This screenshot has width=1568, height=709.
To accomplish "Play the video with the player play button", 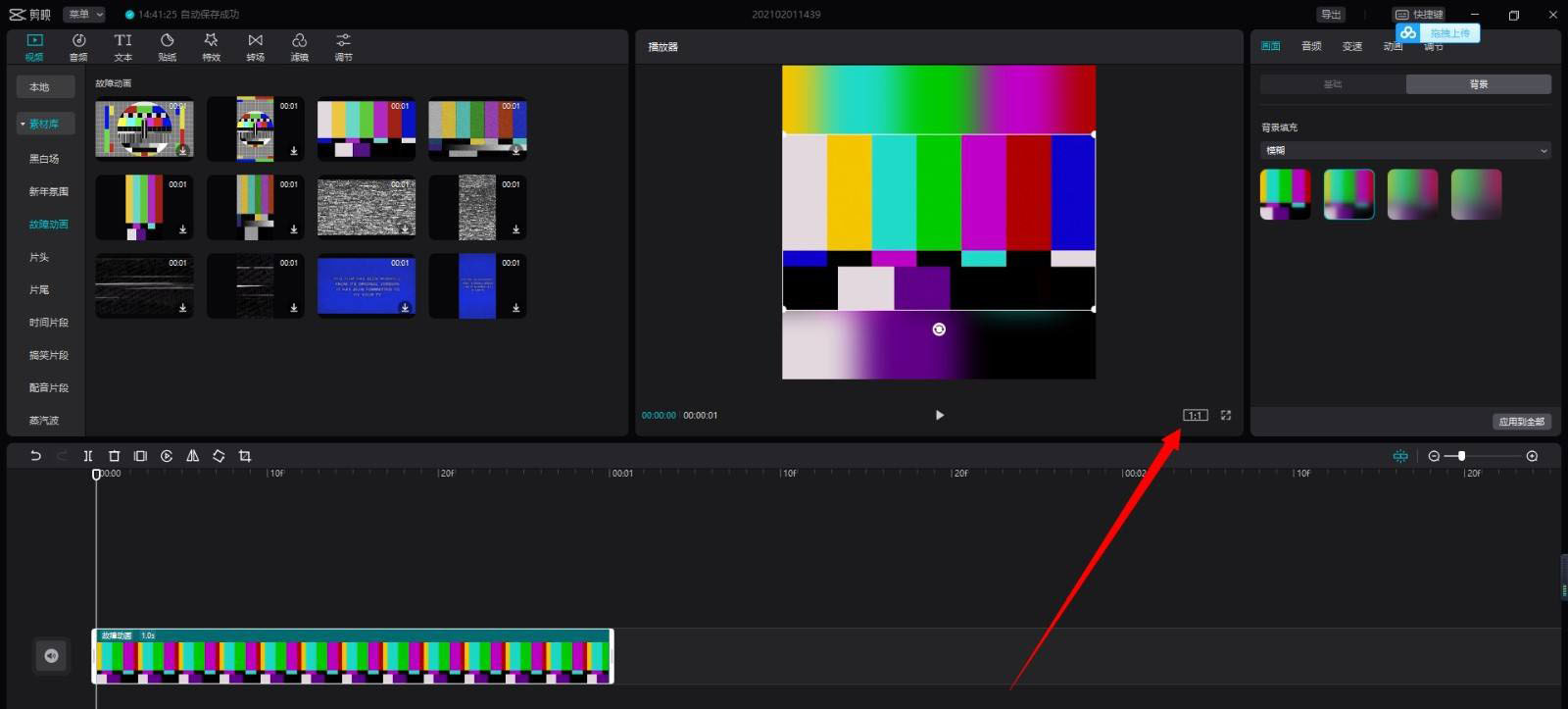I will pyautogui.click(x=939, y=416).
